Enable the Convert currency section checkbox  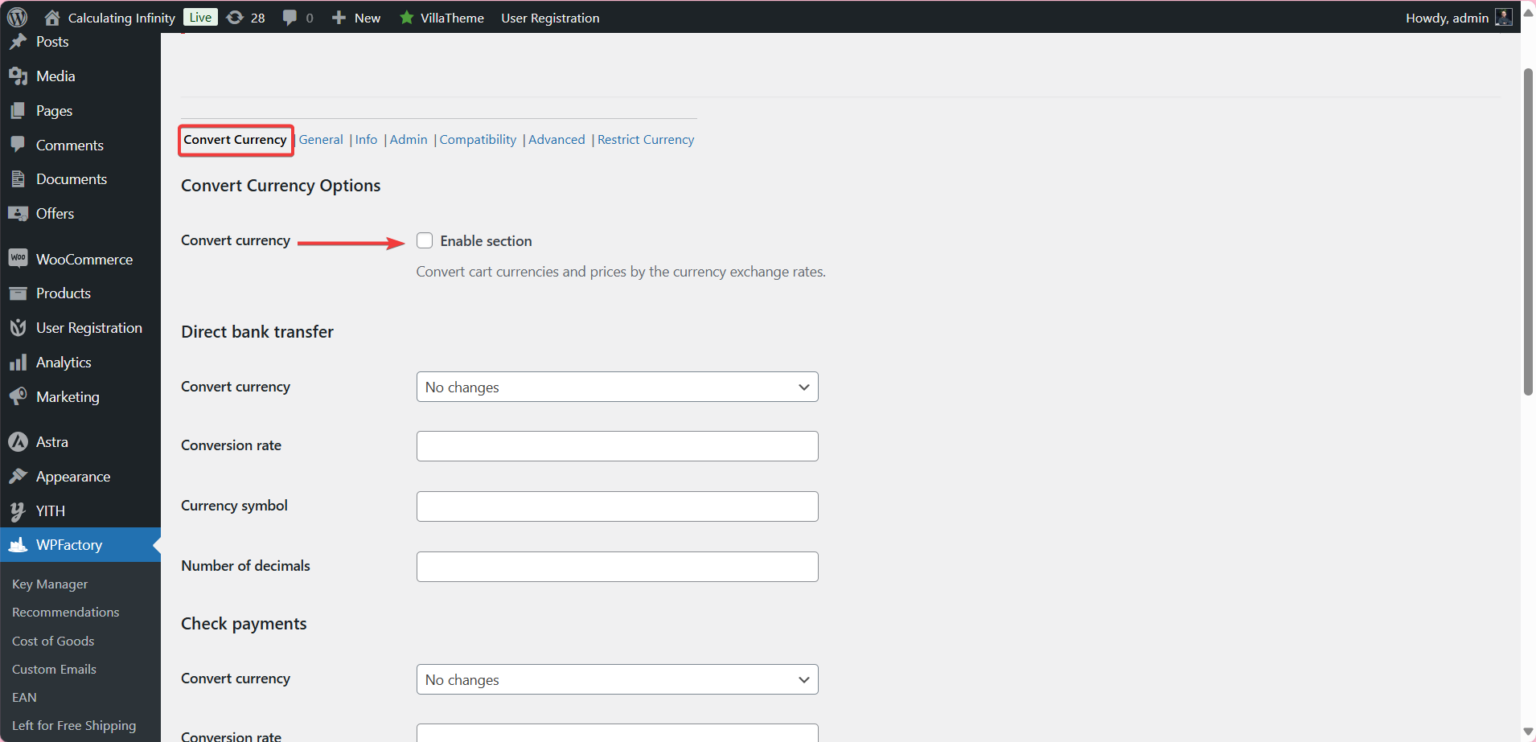tap(424, 240)
